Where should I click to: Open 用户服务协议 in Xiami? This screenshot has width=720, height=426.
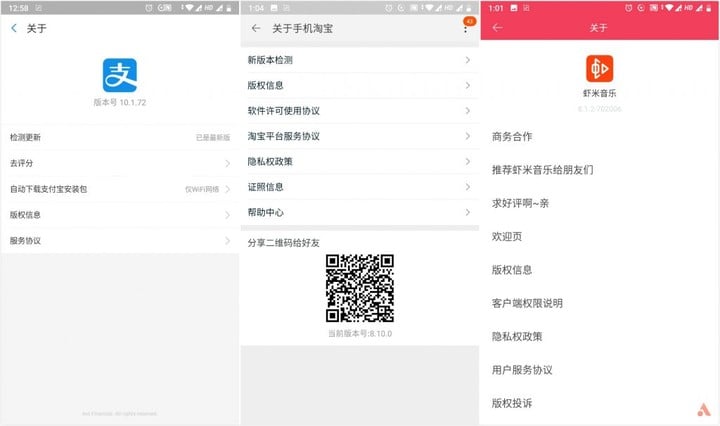(x=522, y=370)
